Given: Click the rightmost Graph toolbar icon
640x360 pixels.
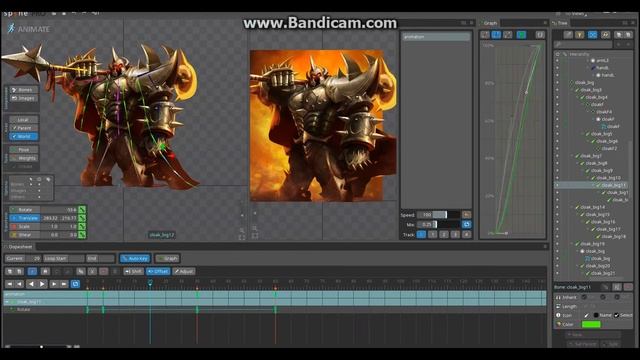Looking at the screenshot, I should click(x=540, y=35).
